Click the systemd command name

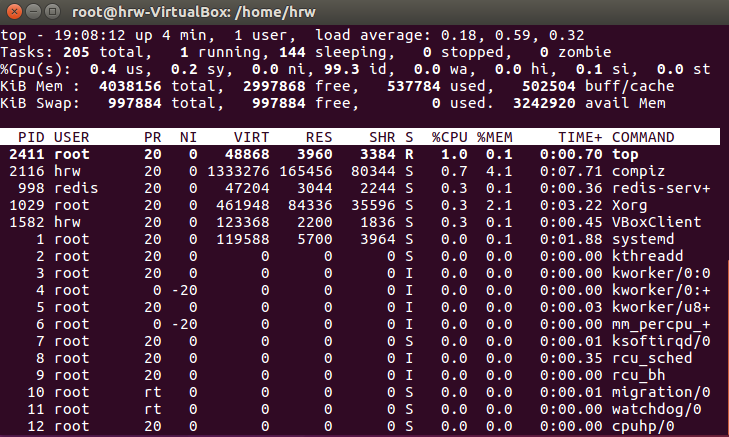643,239
